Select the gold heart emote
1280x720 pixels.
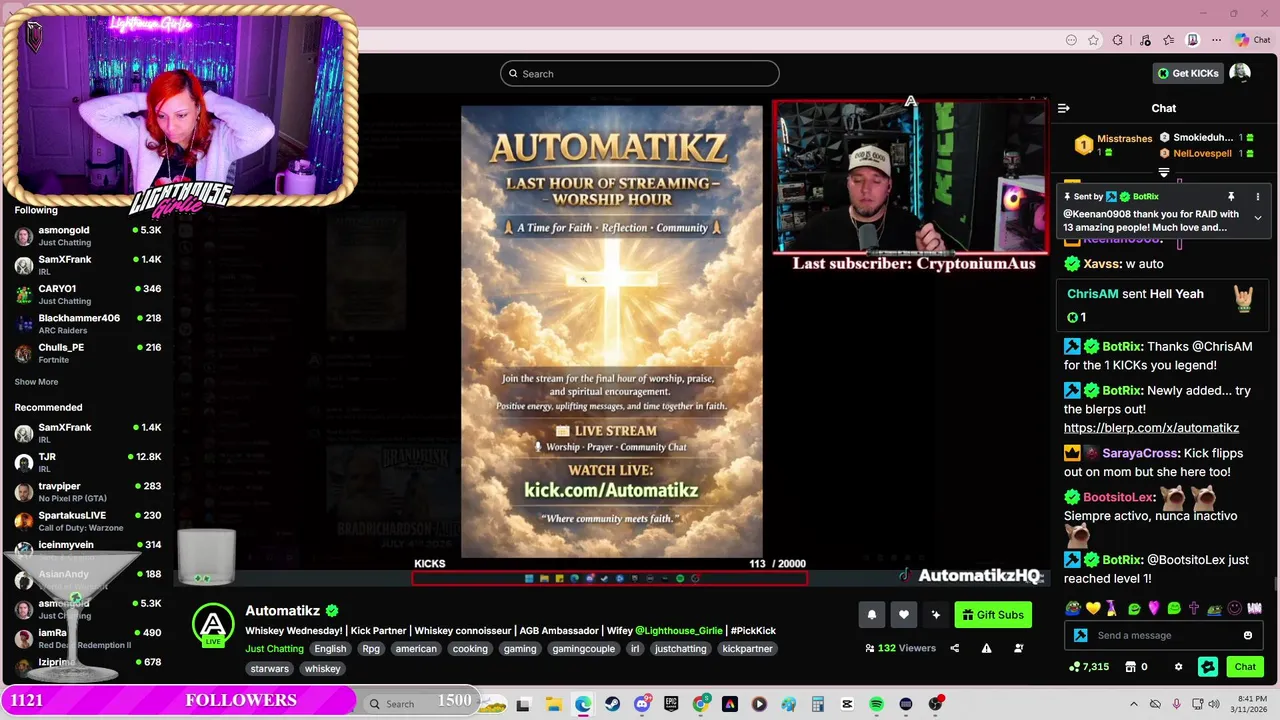(x=1093, y=608)
